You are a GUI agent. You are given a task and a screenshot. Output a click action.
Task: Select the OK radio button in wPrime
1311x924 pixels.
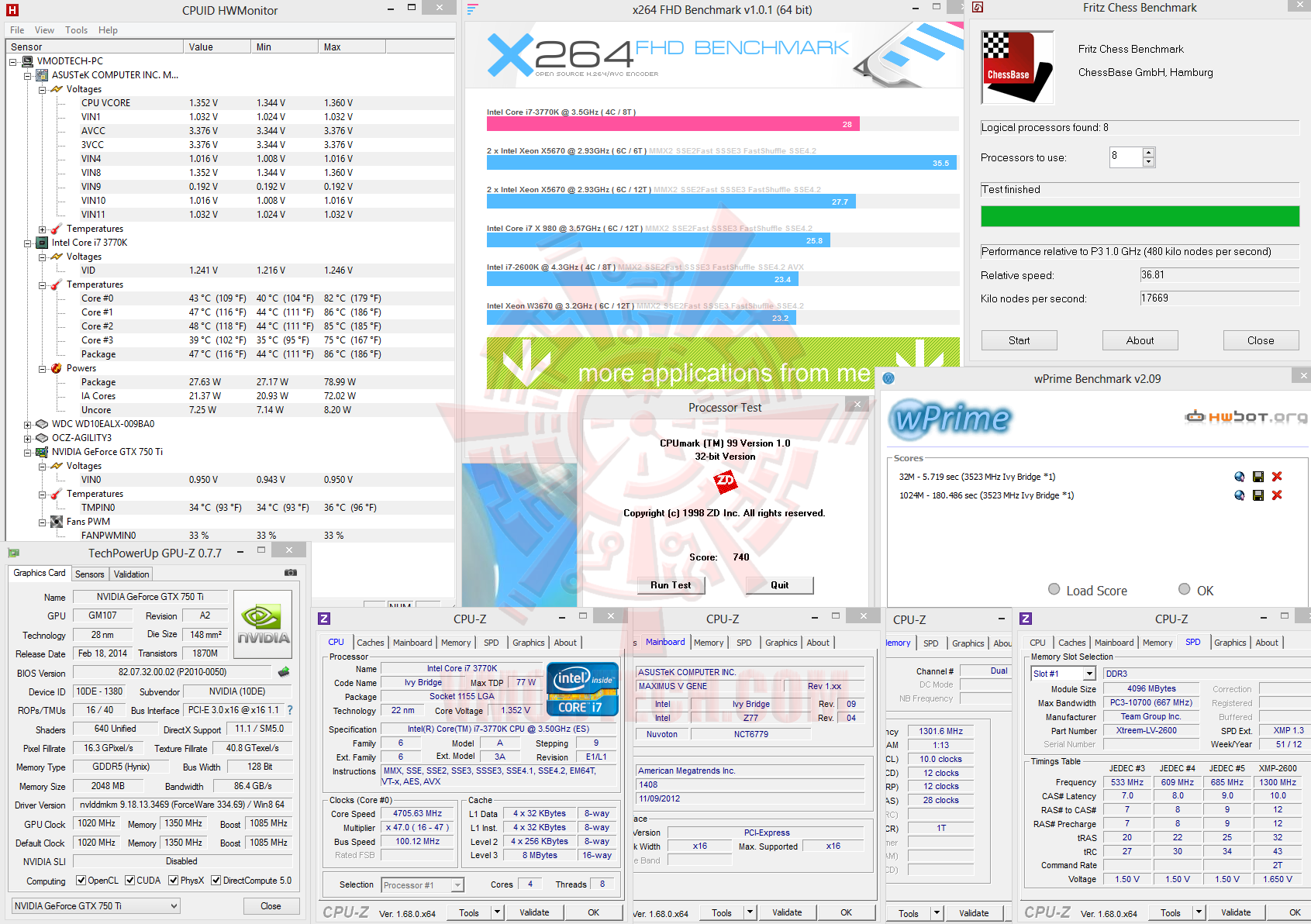pyautogui.click(x=1184, y=589)
